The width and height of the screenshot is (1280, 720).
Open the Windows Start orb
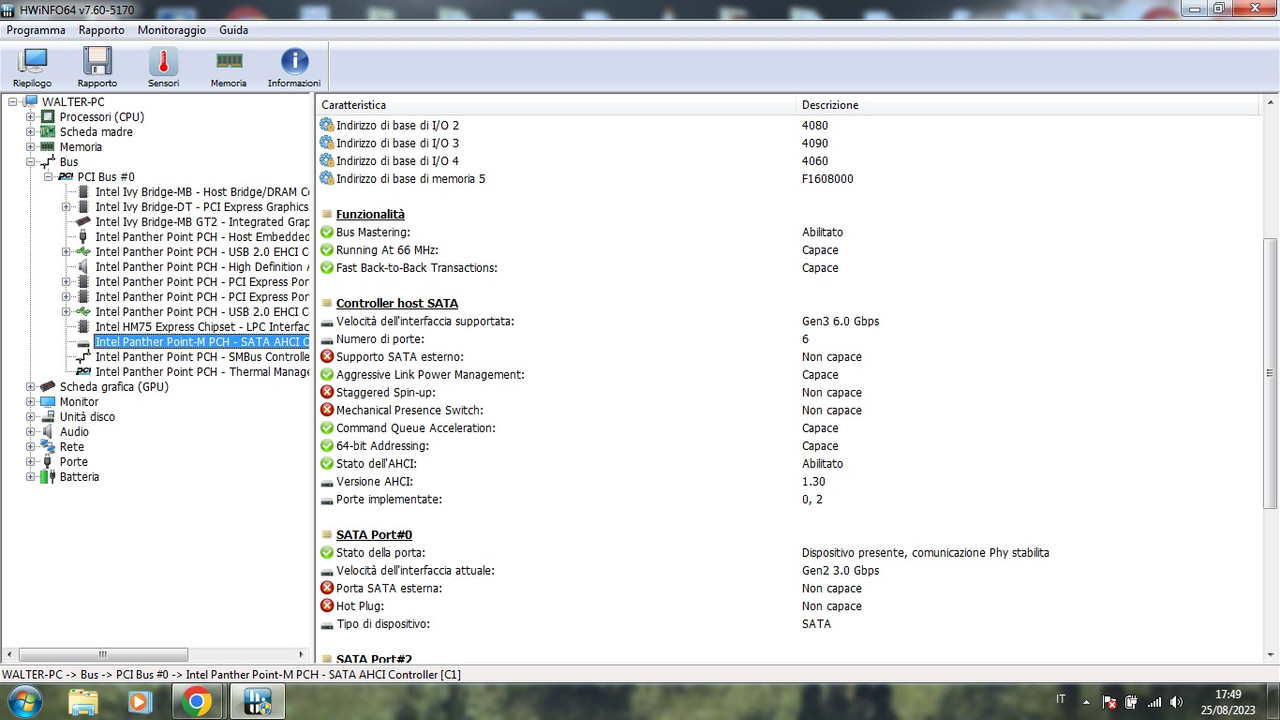pyautogui.click(x=24, y=702)
